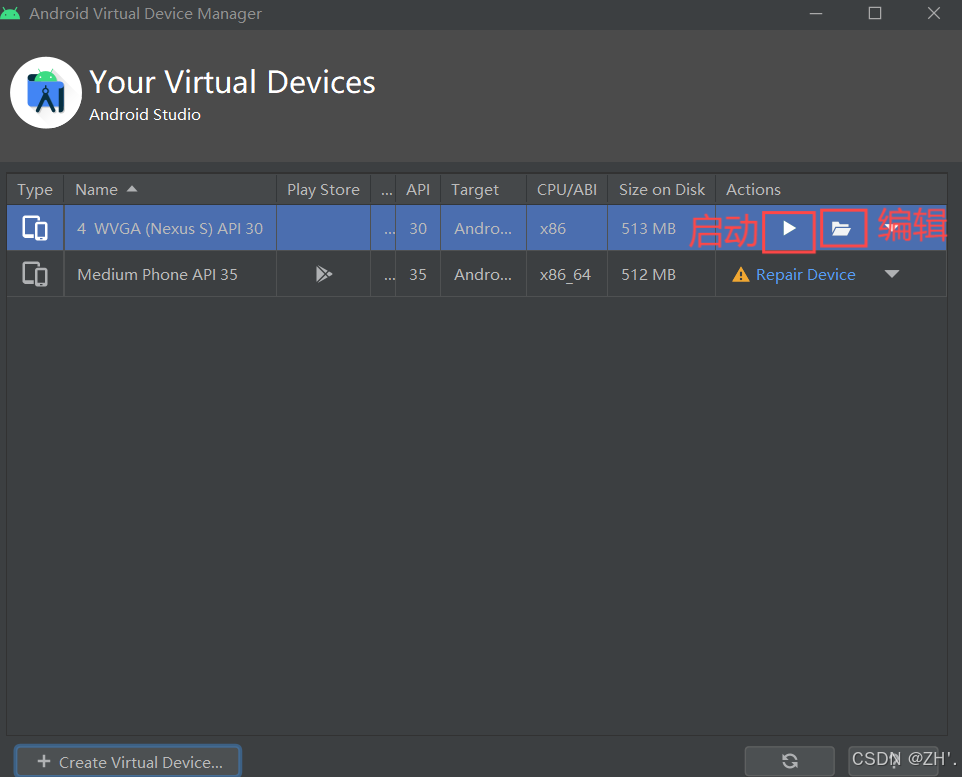The image size is (962, 777).
Task: Select the Medium Phone API 35 row
Action: (x=476, y=274)
